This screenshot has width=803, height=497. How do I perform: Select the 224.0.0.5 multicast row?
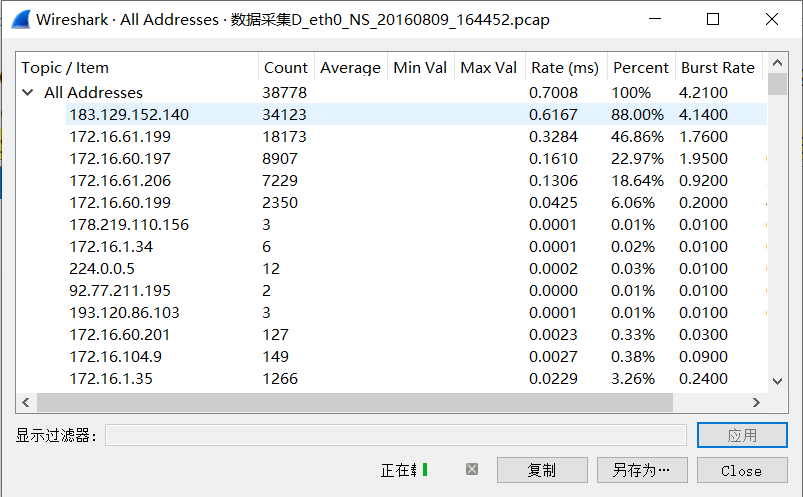[97, 269]
